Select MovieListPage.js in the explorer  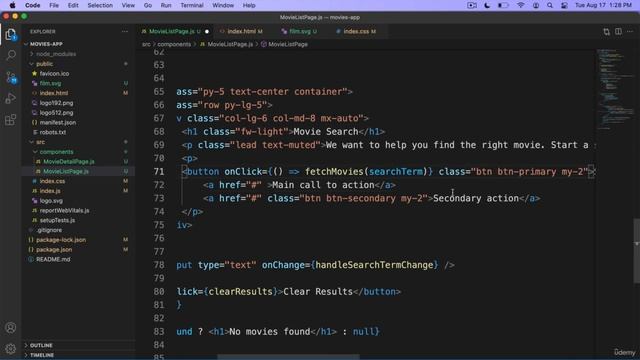point(66,171)
